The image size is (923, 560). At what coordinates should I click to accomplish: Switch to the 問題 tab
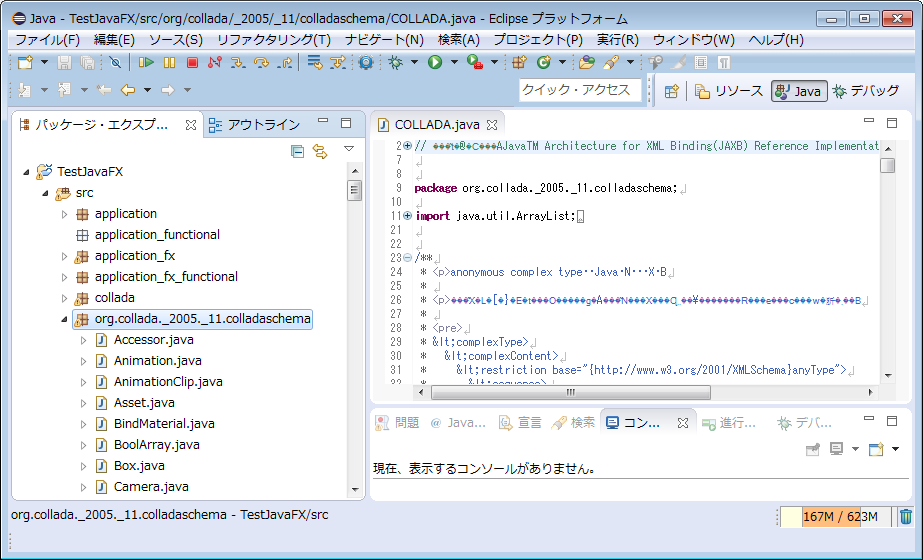[398, 423]
